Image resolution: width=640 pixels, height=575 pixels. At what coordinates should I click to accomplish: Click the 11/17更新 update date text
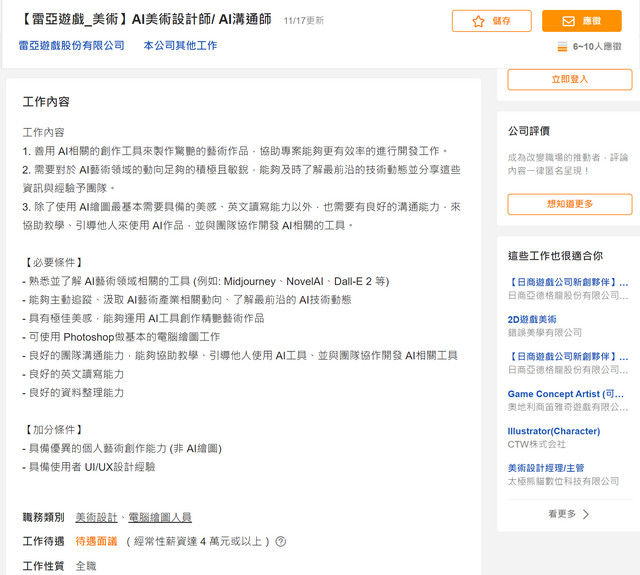[x=304, y=20]
